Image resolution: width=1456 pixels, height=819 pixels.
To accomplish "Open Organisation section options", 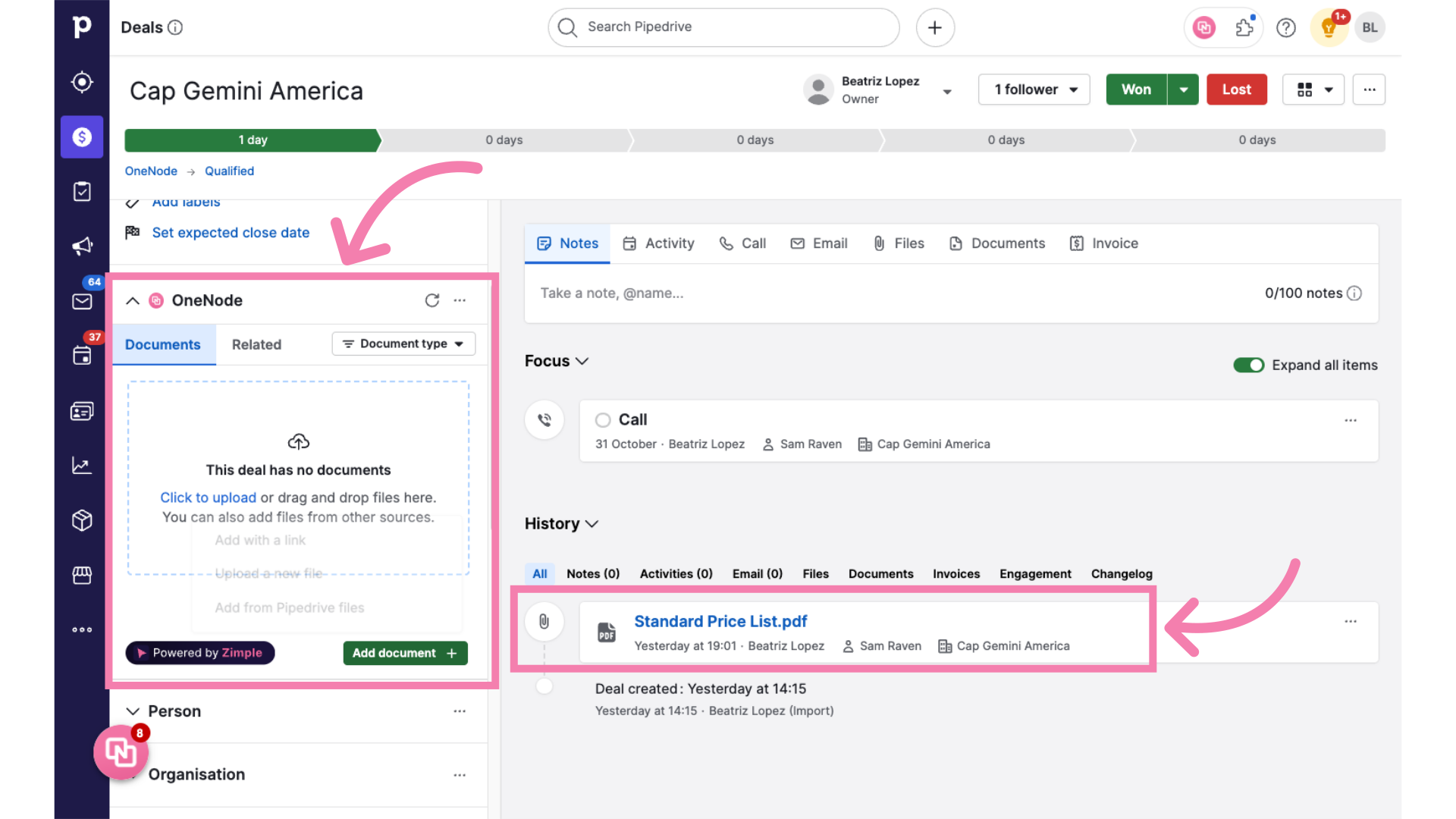I will (x=460, y=775).
